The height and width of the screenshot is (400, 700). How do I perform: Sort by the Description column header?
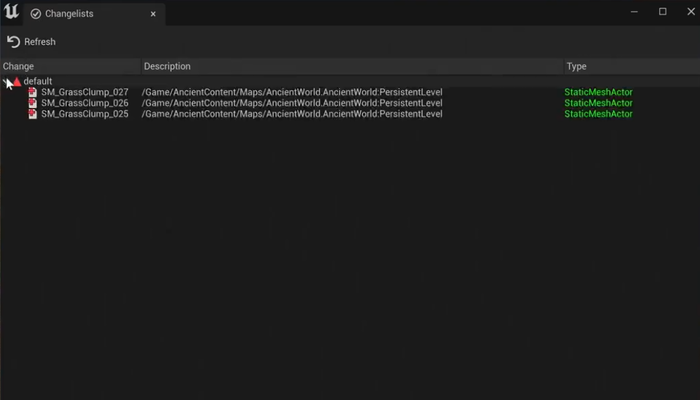(x=167, y=66)
